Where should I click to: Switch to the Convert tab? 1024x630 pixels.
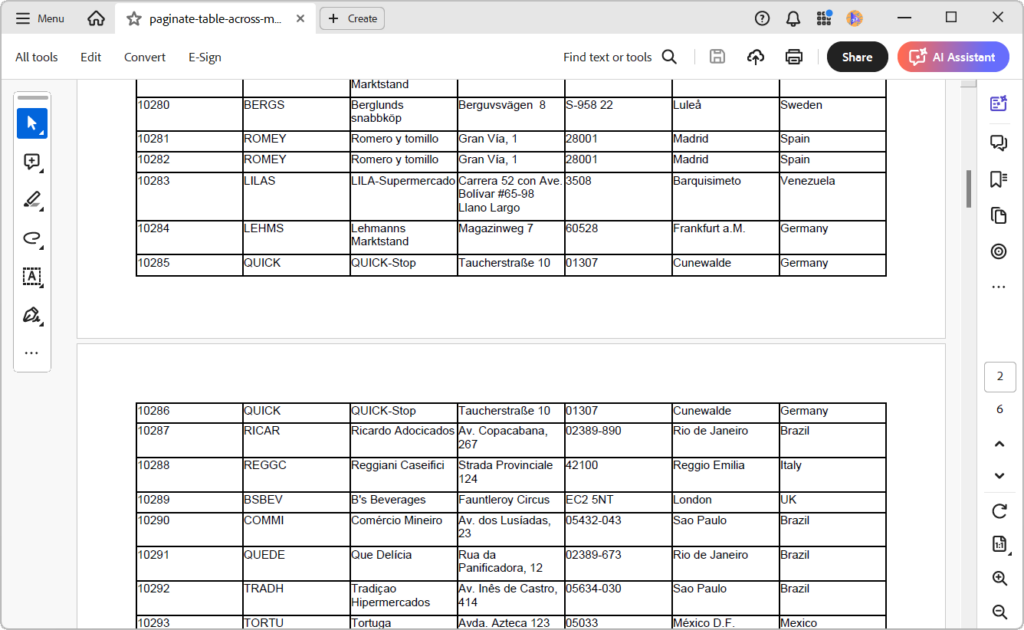[144, 57]
